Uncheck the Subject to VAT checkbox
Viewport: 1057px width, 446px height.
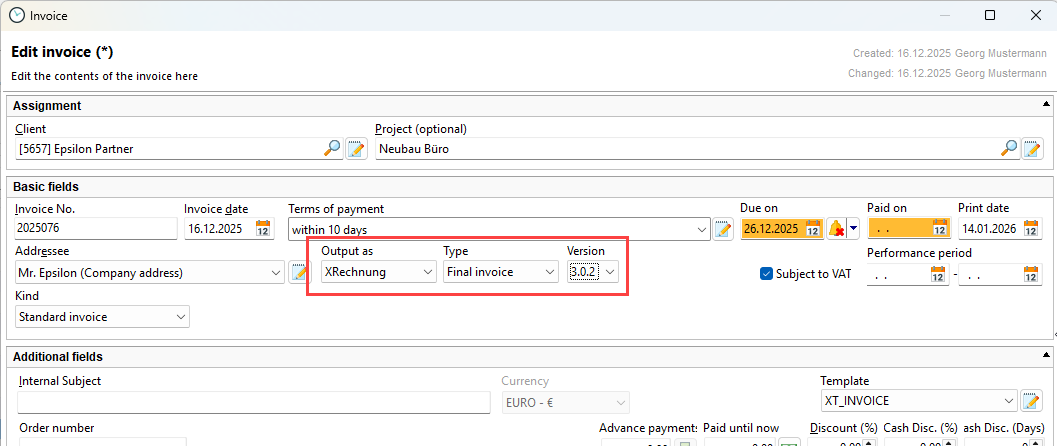click(767, 273)
